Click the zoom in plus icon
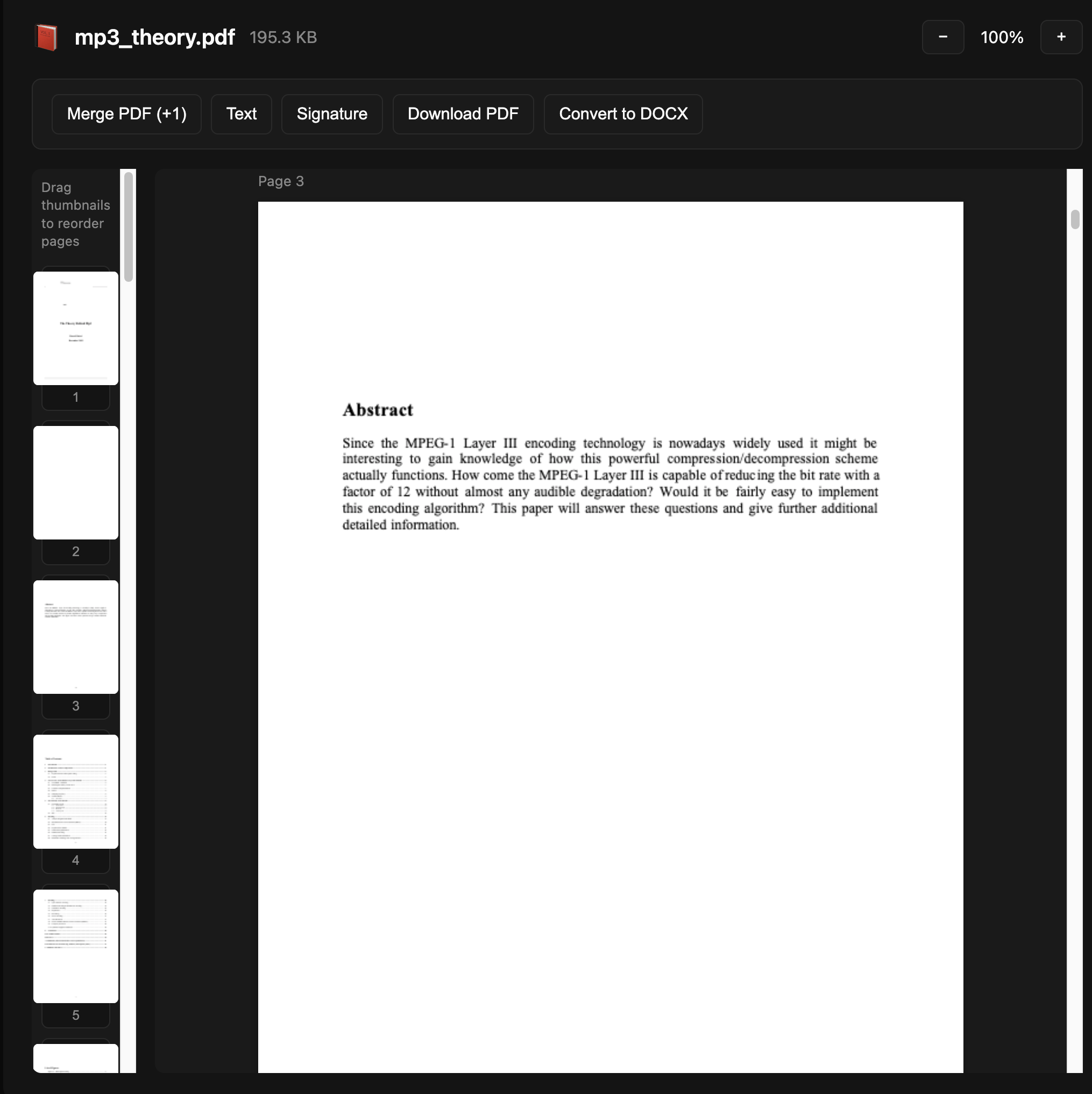The width and height of the screenshot is (1092, 1094). pyautogui.click(x=1060, y=36)
